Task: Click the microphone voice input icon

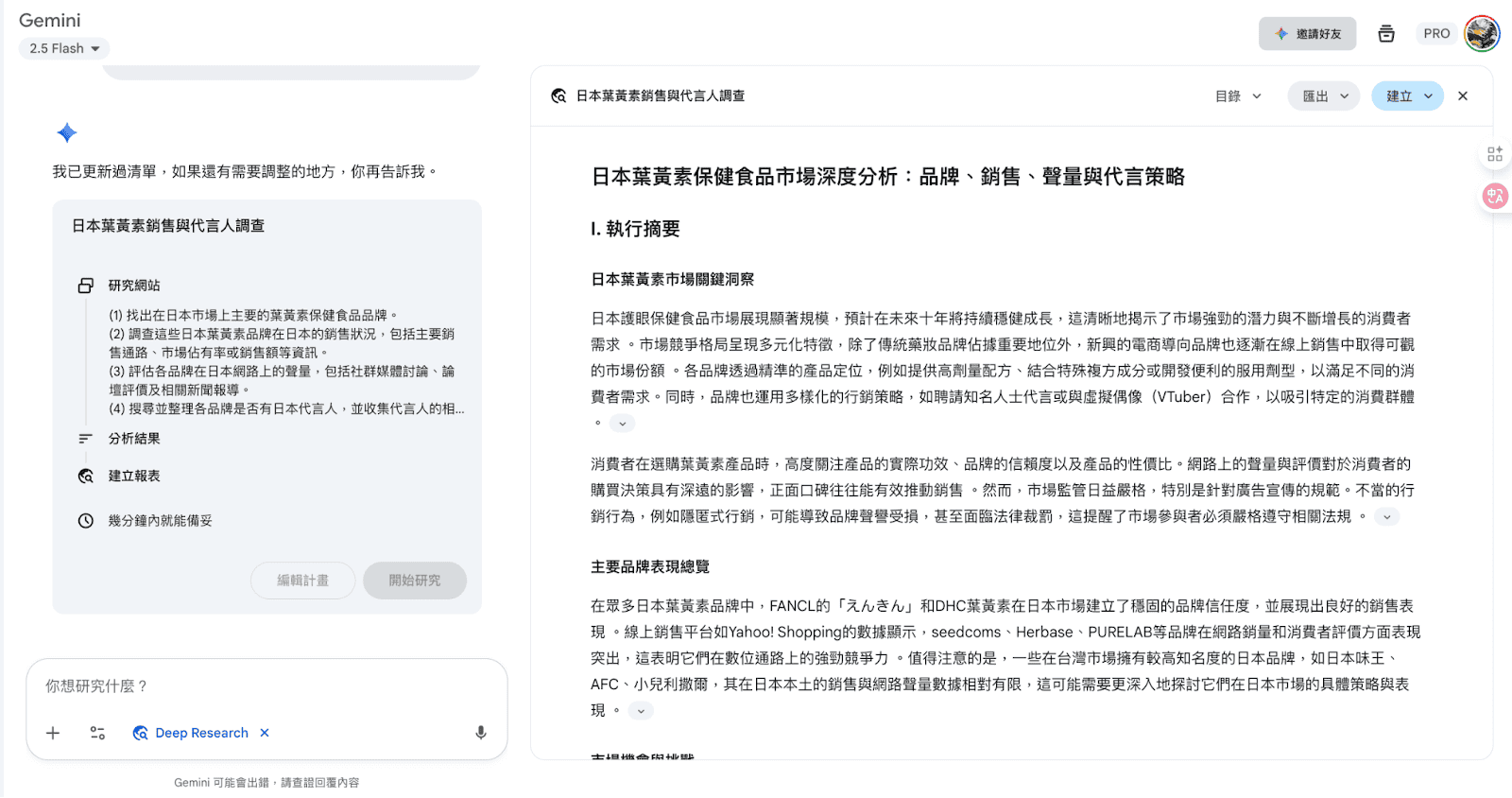Action: 481,733
